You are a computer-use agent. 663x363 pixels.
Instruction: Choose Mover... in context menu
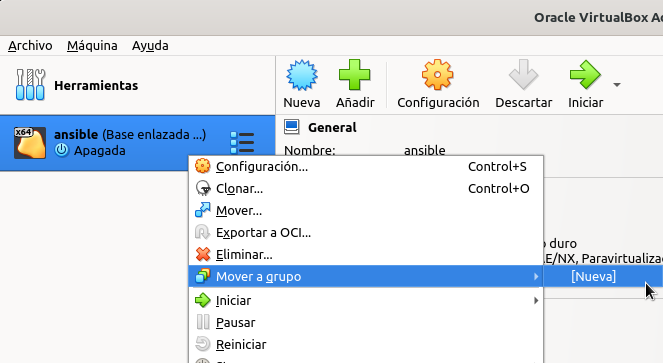pyautogui.click(x=366, y=211)
